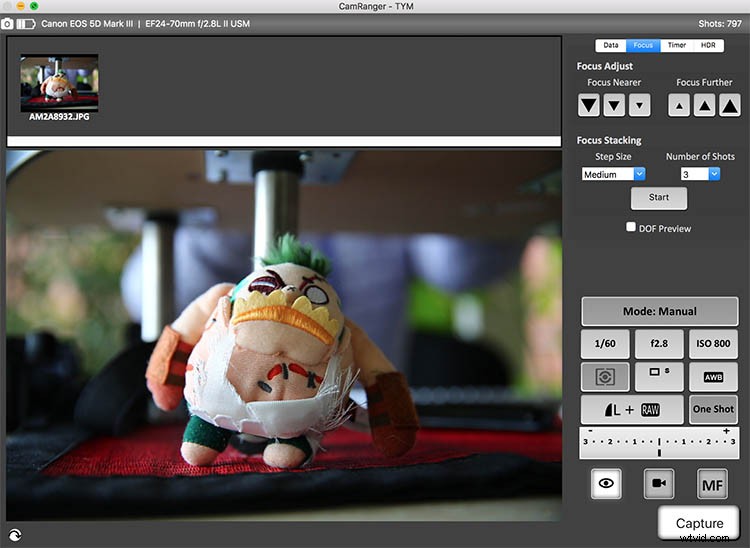Click the Capture button

[699, 523]
